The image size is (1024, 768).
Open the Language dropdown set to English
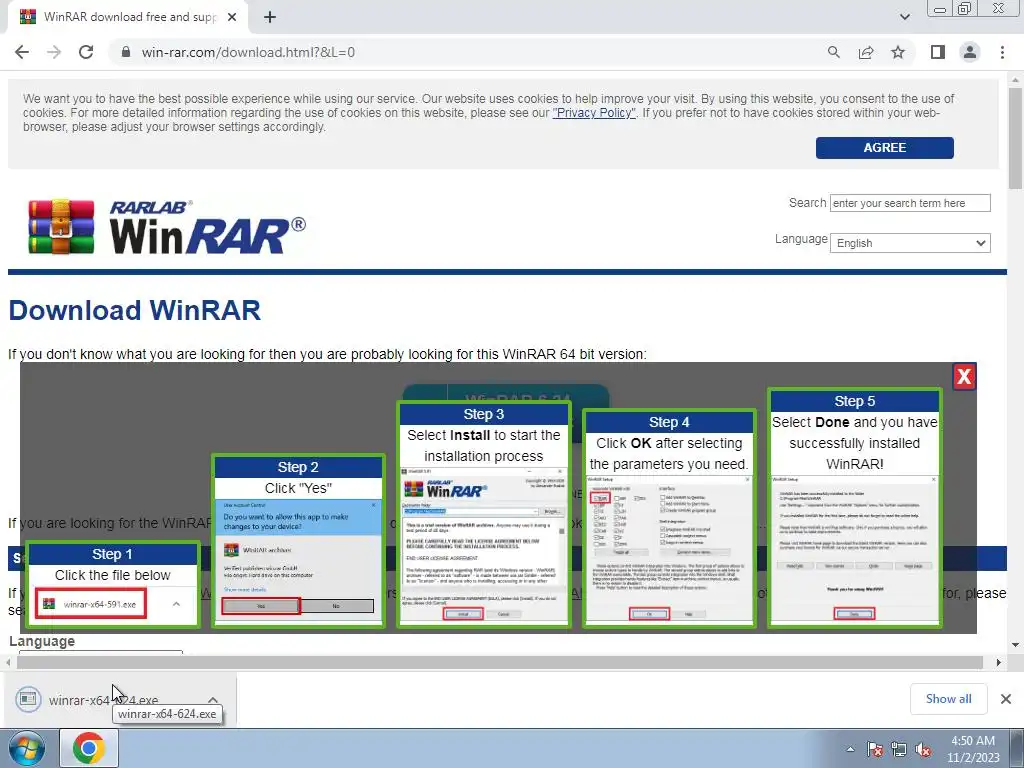(910, 243)
